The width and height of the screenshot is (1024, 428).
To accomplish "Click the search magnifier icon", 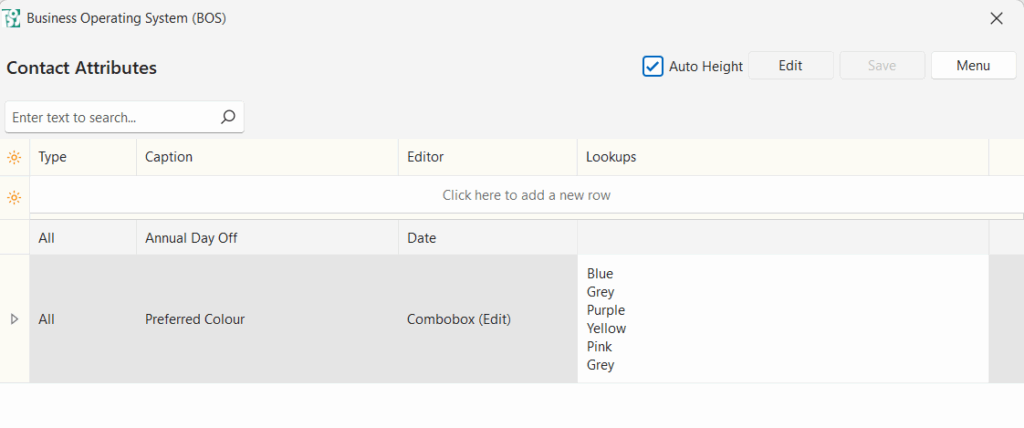I will pyautogui.click(x=228, y=117).
